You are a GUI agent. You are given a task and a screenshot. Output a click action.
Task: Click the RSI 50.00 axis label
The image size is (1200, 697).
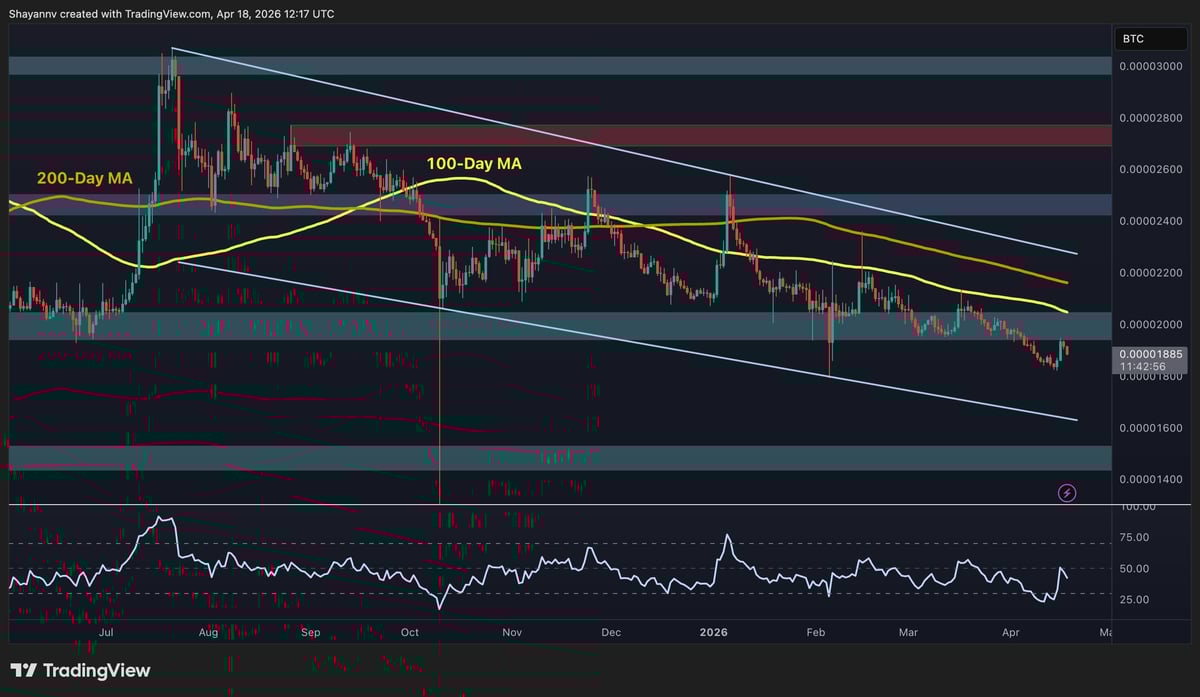tap(1136, 568)
